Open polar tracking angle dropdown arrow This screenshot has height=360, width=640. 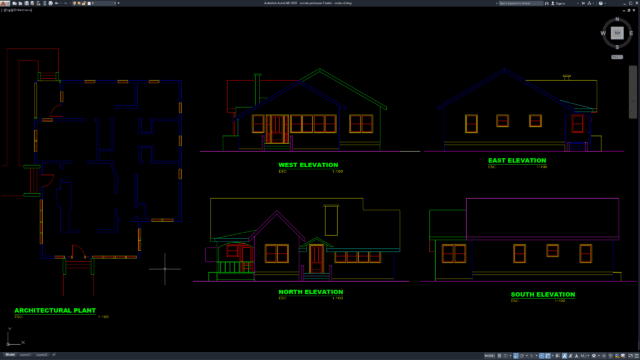tap(527, 356)
